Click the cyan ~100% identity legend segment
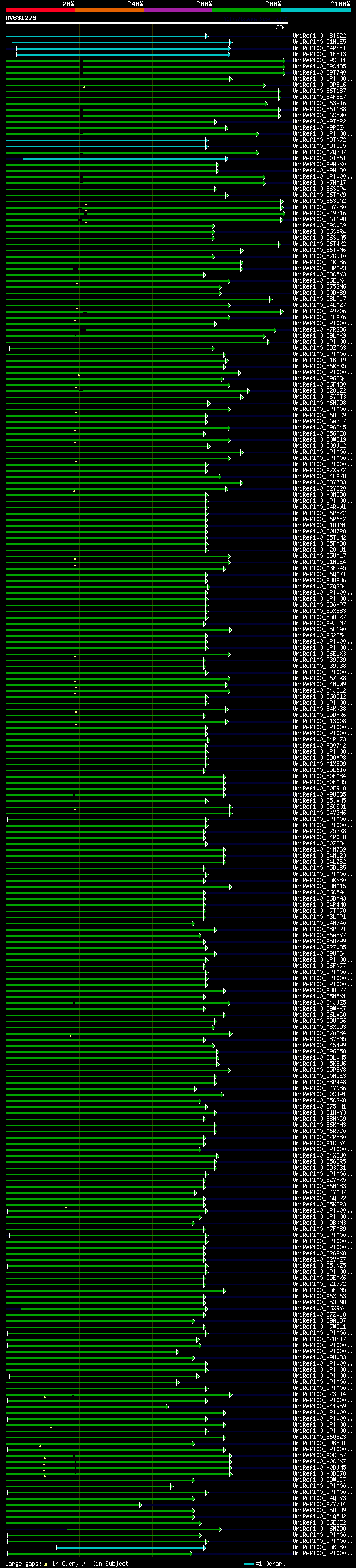 click(316, 10)
